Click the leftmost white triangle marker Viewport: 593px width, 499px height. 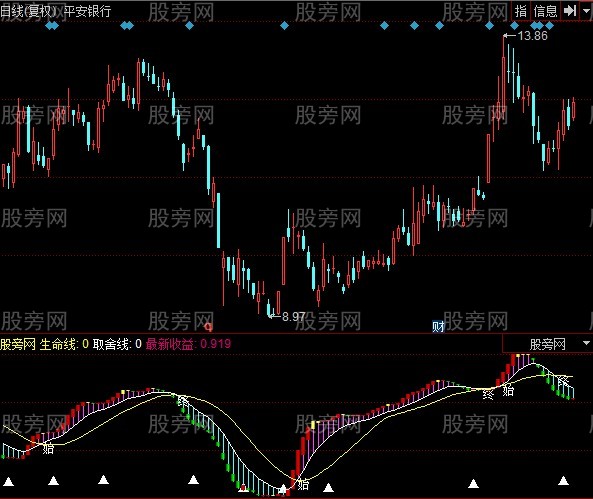(x=8, y=481)
